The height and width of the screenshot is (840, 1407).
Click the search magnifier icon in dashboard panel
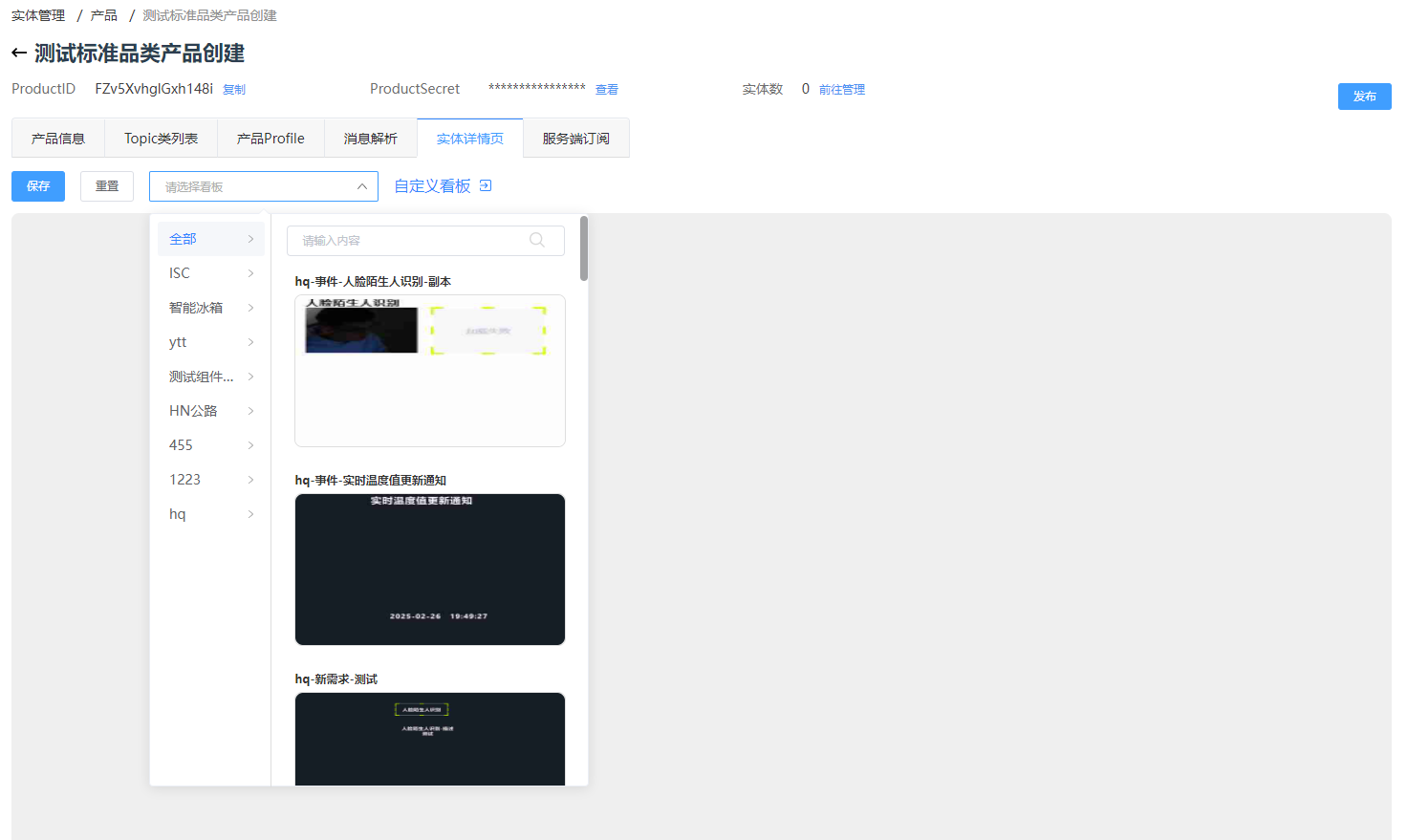[537, 240]
